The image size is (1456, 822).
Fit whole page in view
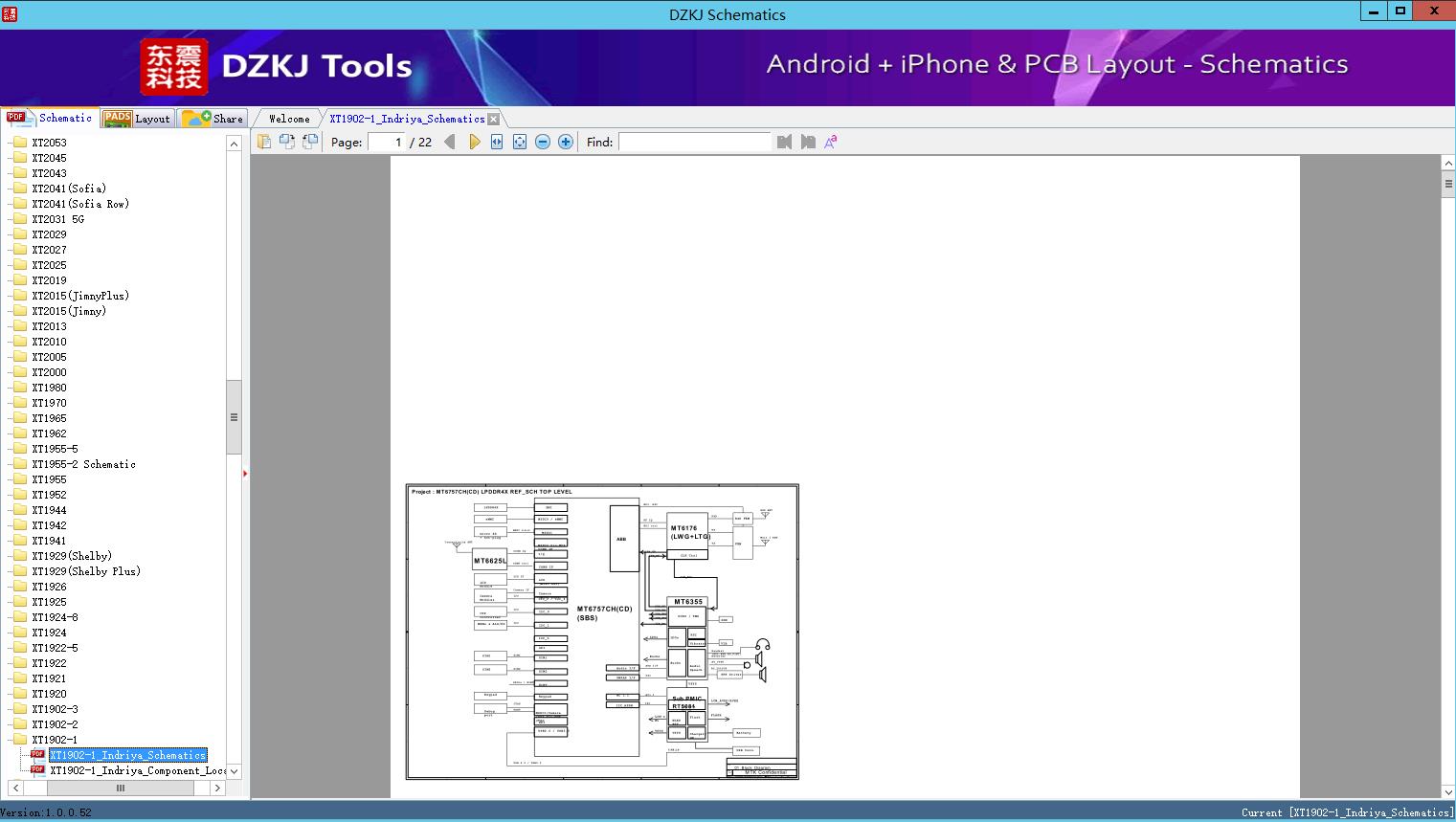pos(520,142)
